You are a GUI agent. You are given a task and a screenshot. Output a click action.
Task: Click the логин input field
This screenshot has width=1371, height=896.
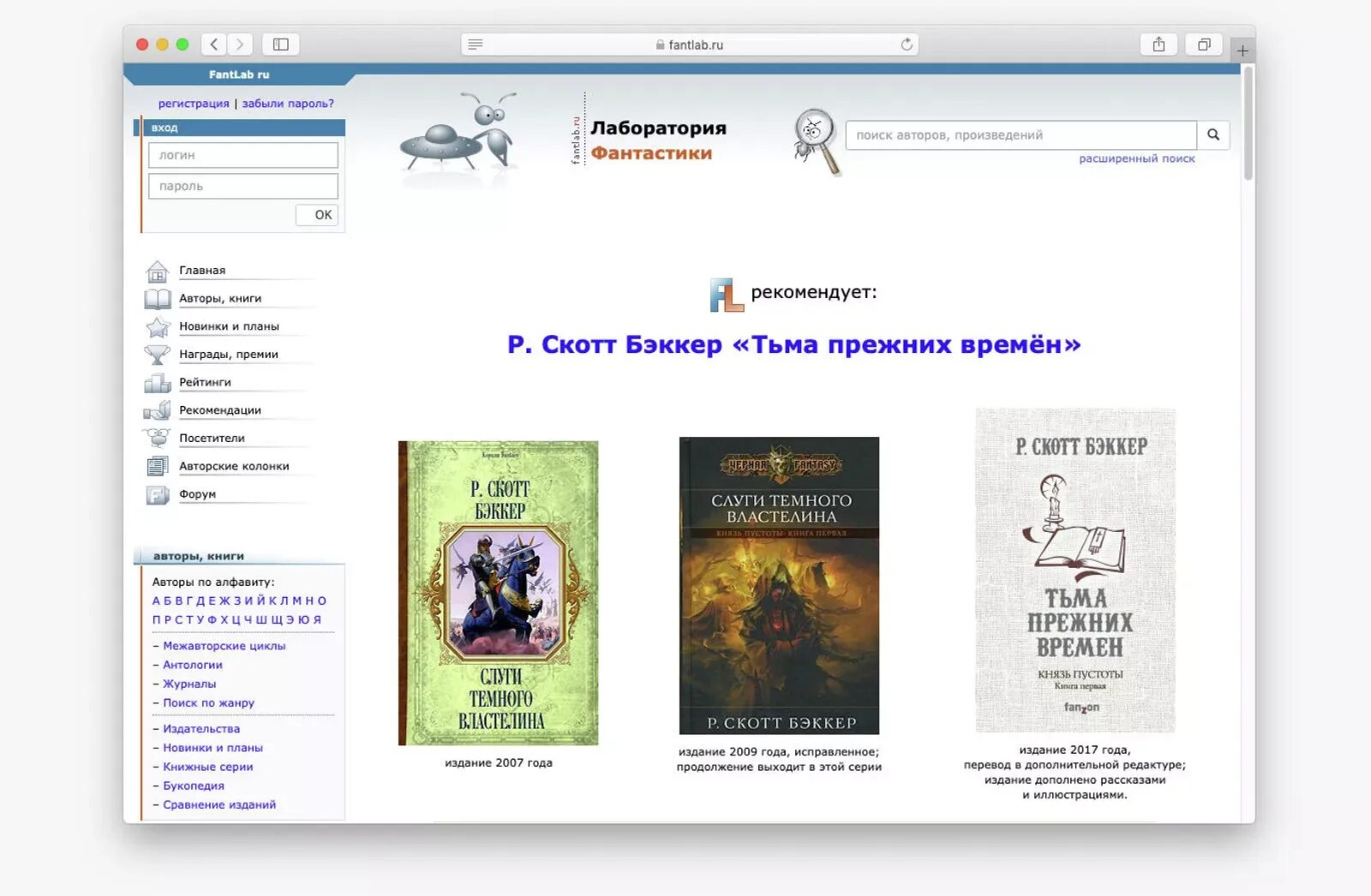point(243,155)
